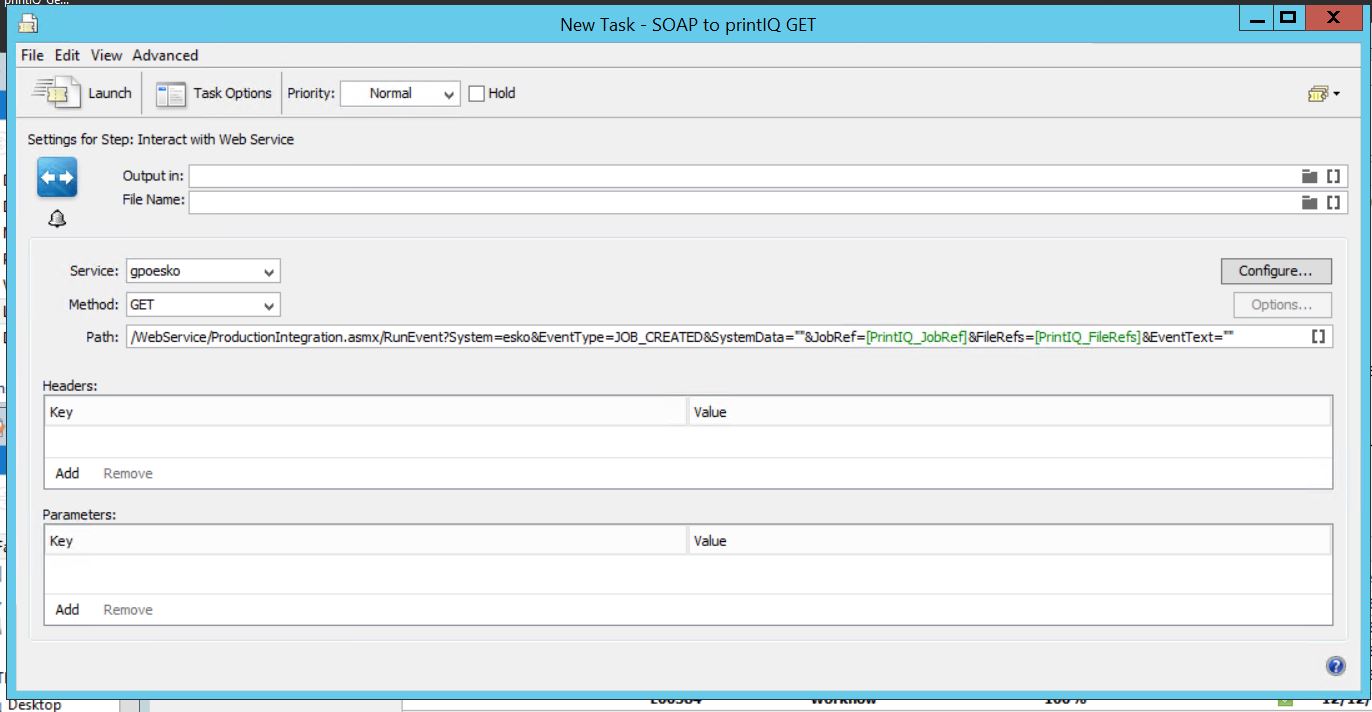This screenshot has height=712, width=1372.
Task: Click window title bar document icon
Action: click(x=28, y=23)
